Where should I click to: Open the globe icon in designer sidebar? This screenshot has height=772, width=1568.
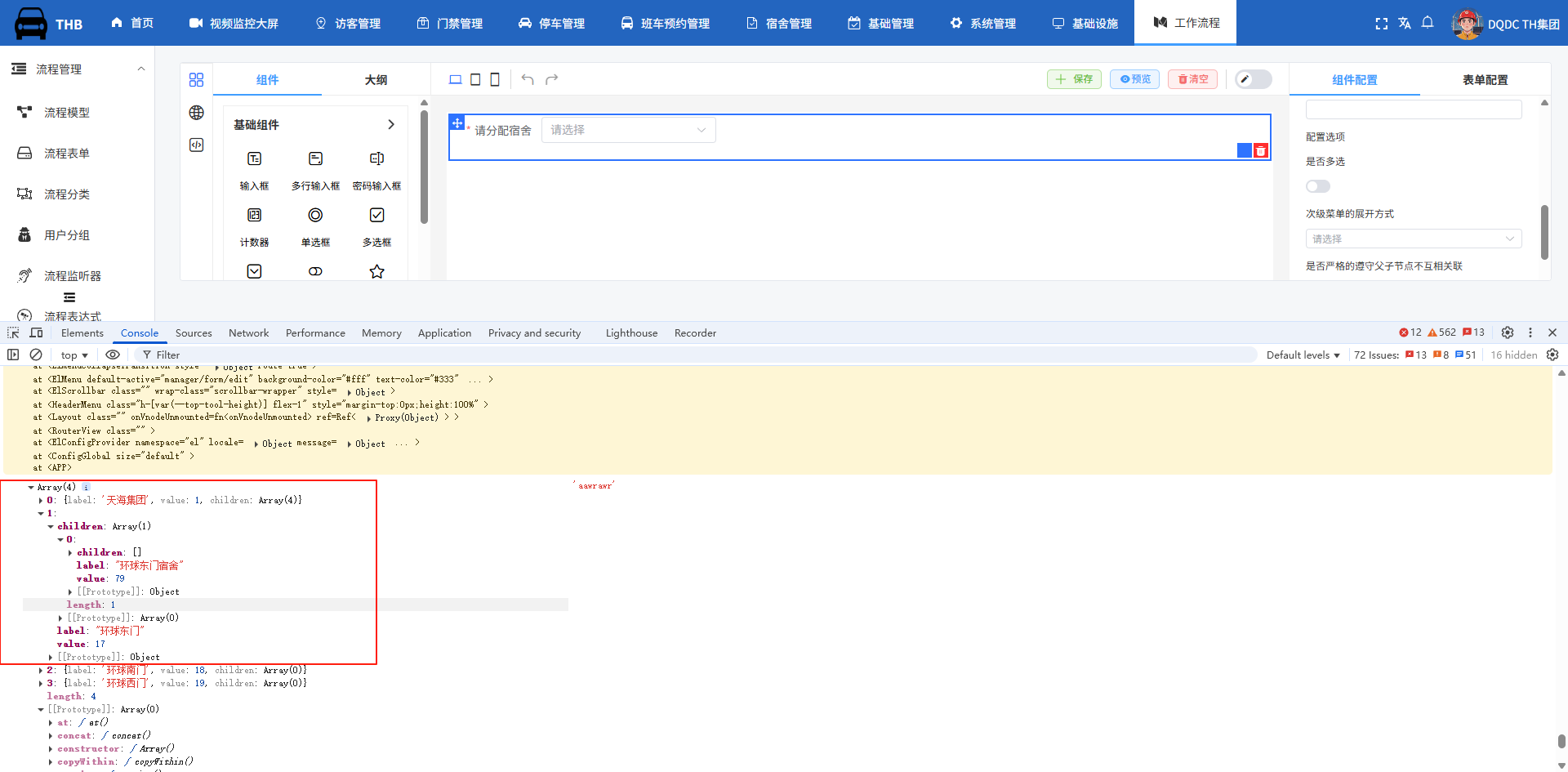click(196, 112)
